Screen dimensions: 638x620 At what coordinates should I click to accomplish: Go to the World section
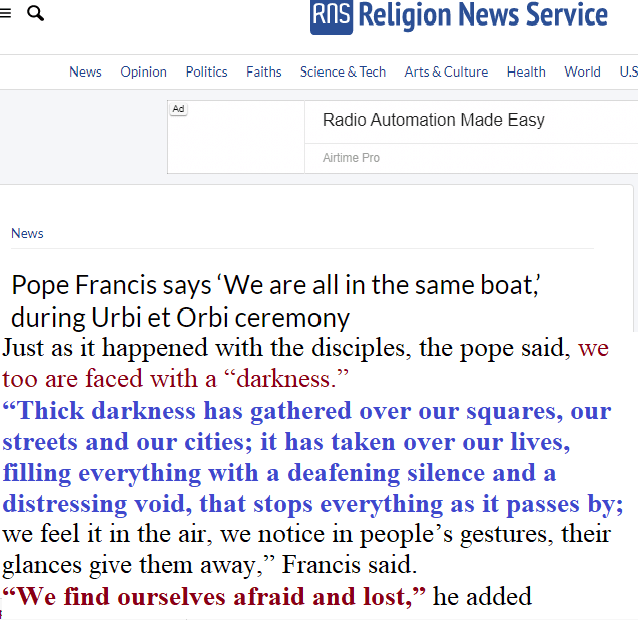582,72
